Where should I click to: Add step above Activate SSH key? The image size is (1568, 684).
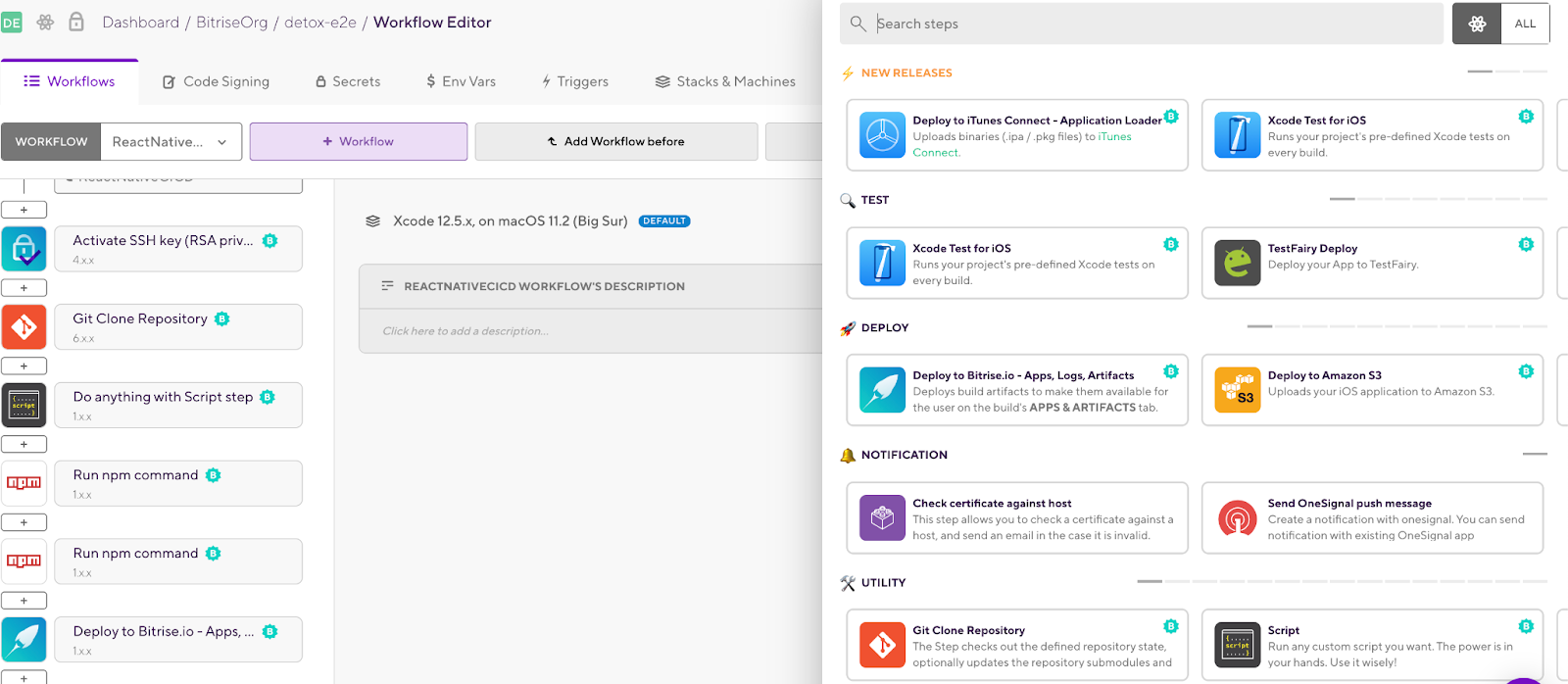[24, 210]
